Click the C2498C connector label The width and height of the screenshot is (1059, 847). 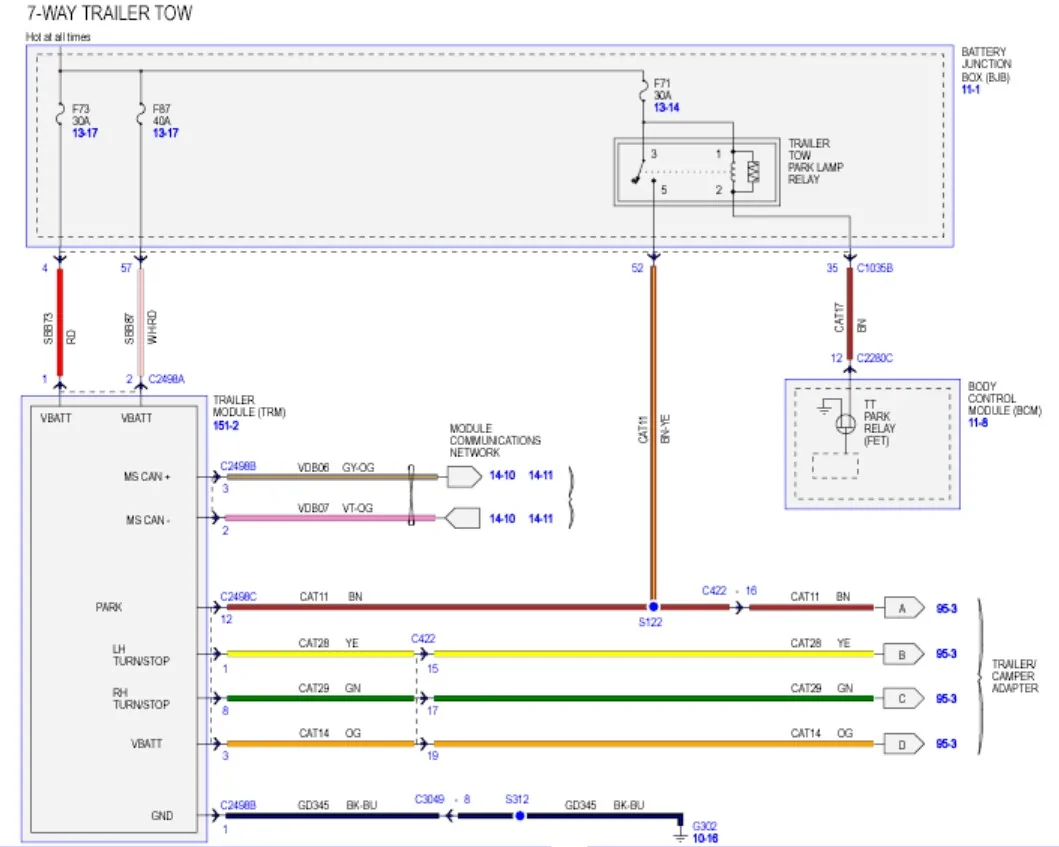click(x=238, y=596)
